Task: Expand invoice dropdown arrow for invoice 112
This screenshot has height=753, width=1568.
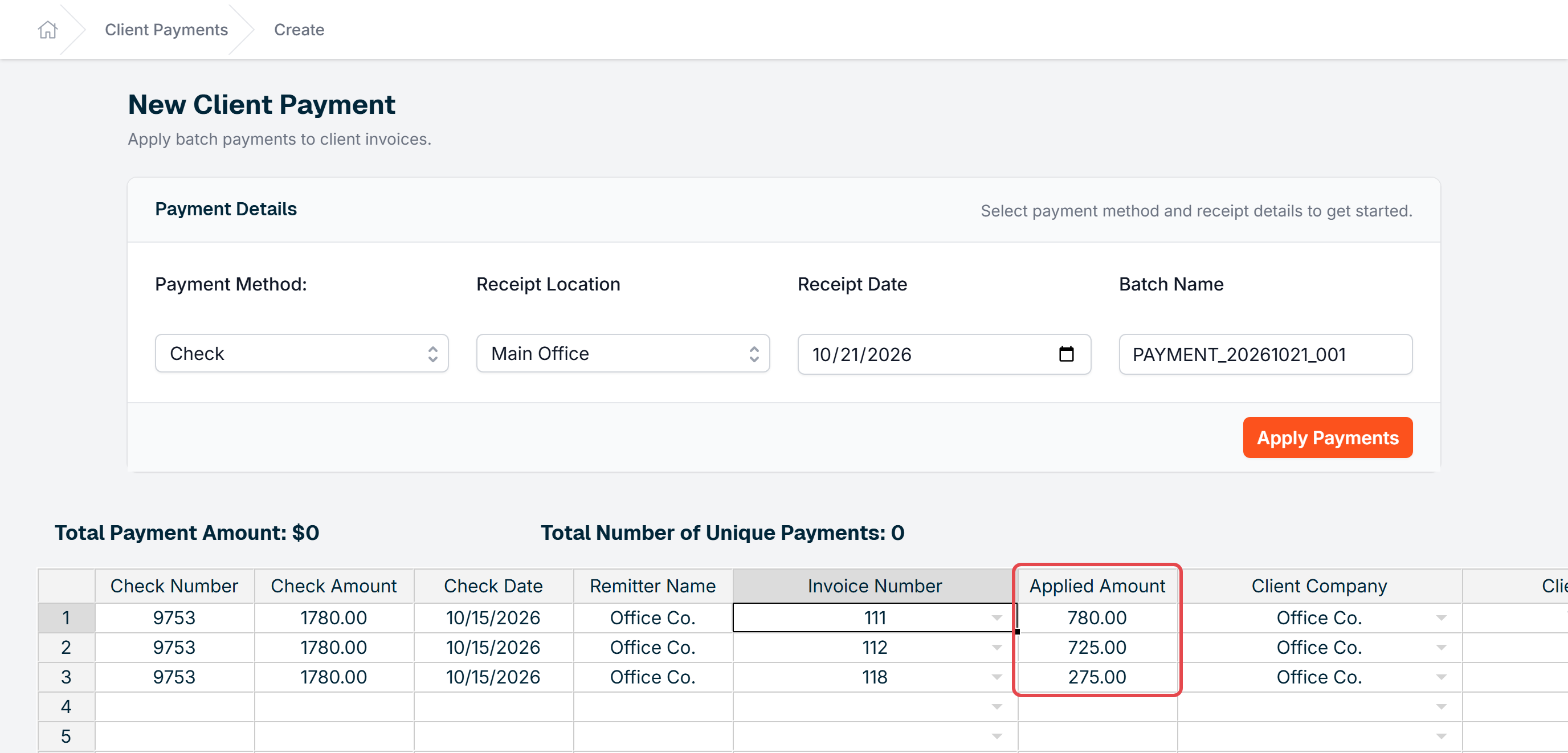Action: tap(997, 647)
